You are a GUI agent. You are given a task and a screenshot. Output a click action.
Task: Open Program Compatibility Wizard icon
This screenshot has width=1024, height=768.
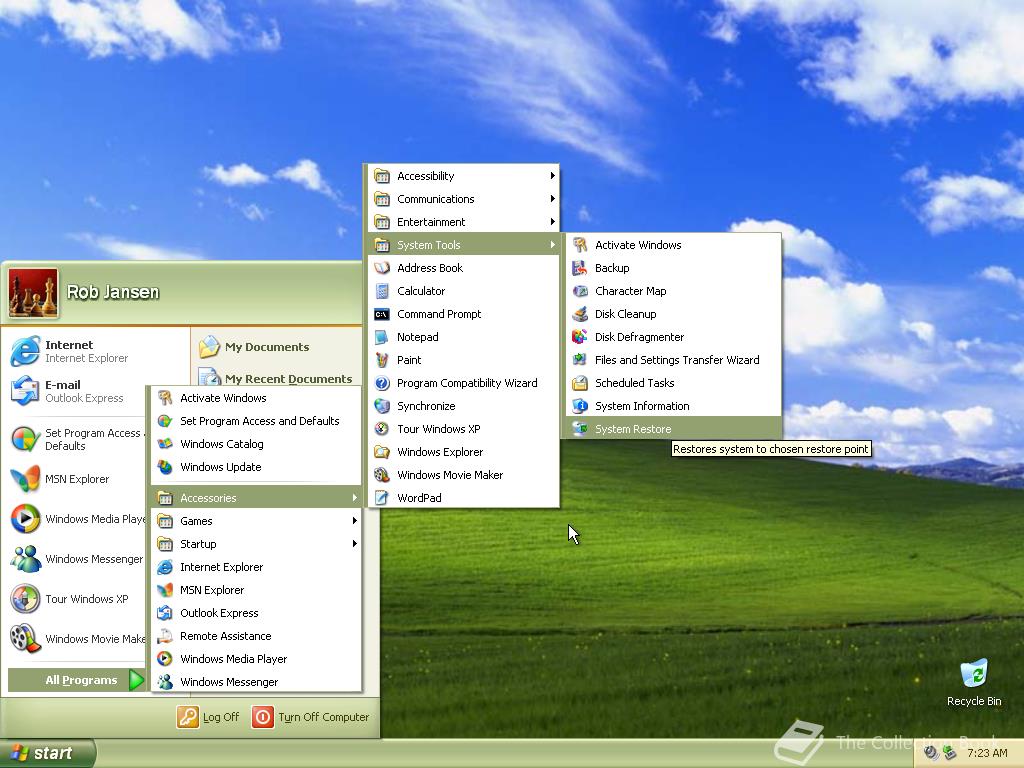(382, 383)
